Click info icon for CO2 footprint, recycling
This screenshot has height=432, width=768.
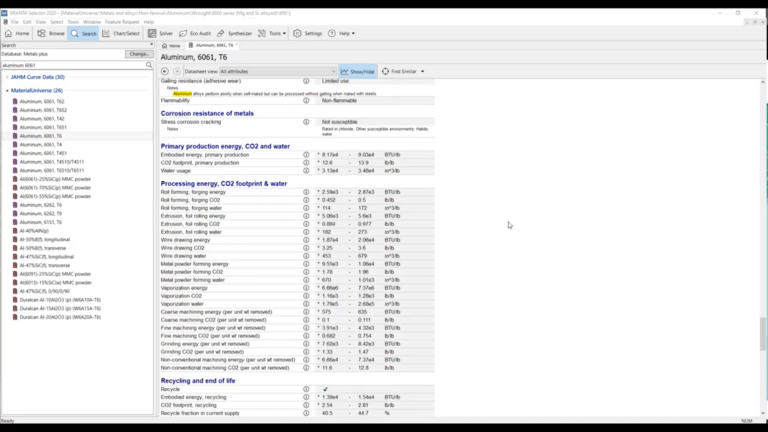[x=306, y=405]
